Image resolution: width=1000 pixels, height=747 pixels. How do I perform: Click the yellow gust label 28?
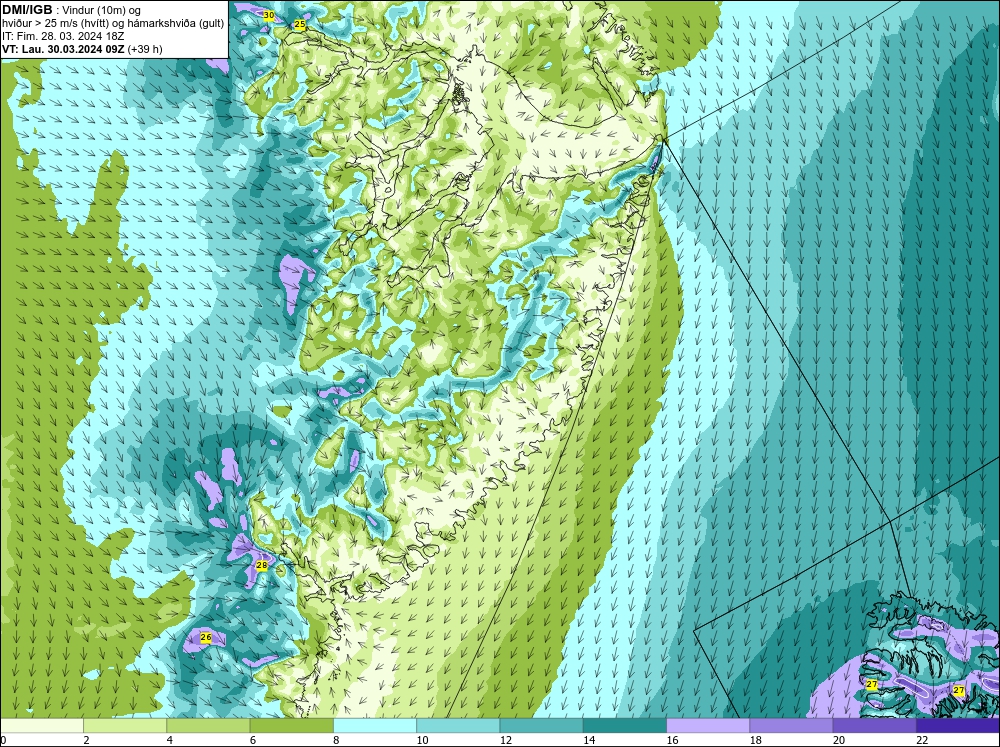261,565
